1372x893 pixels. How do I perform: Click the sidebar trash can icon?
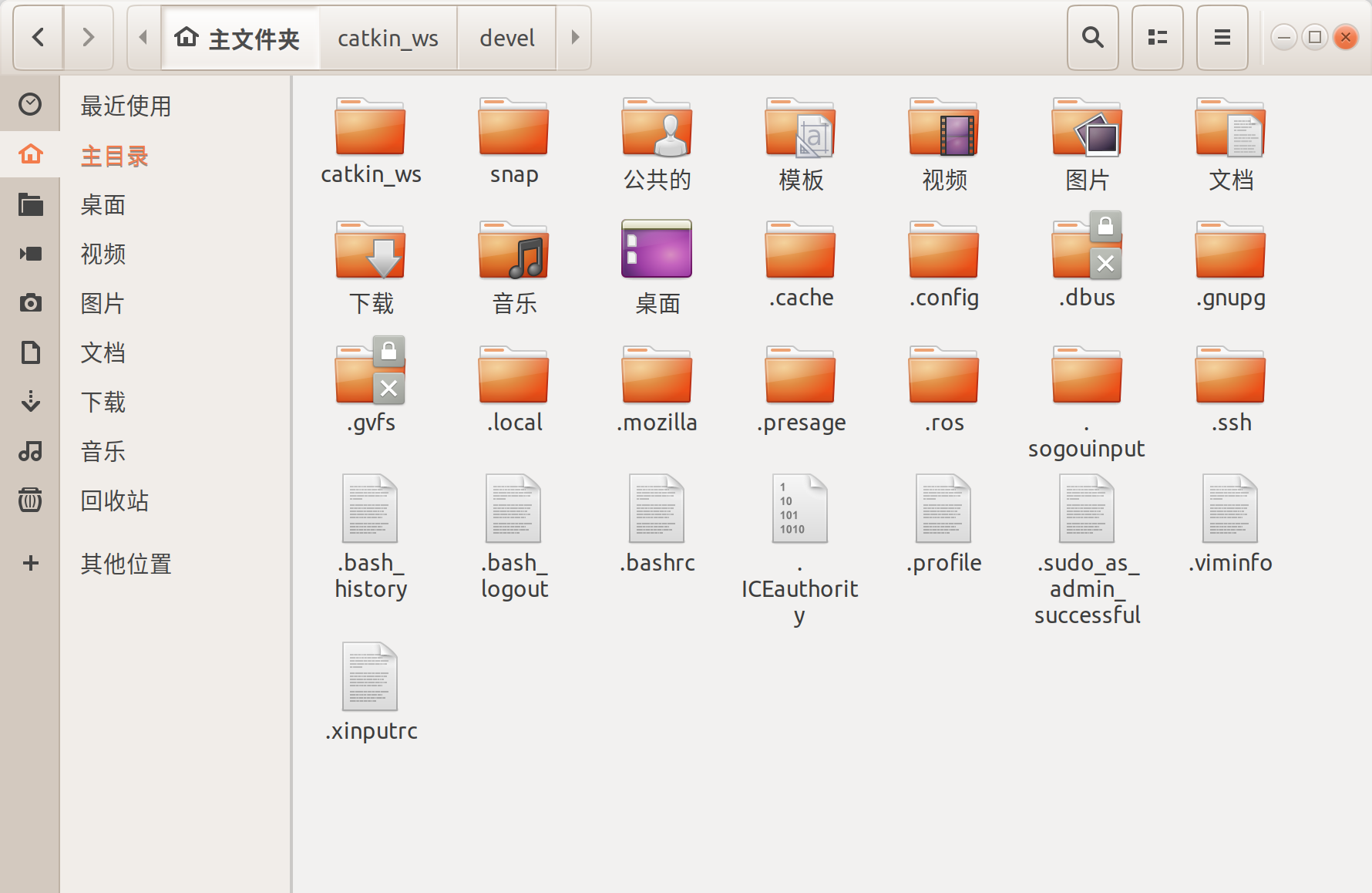pos(30,500)
